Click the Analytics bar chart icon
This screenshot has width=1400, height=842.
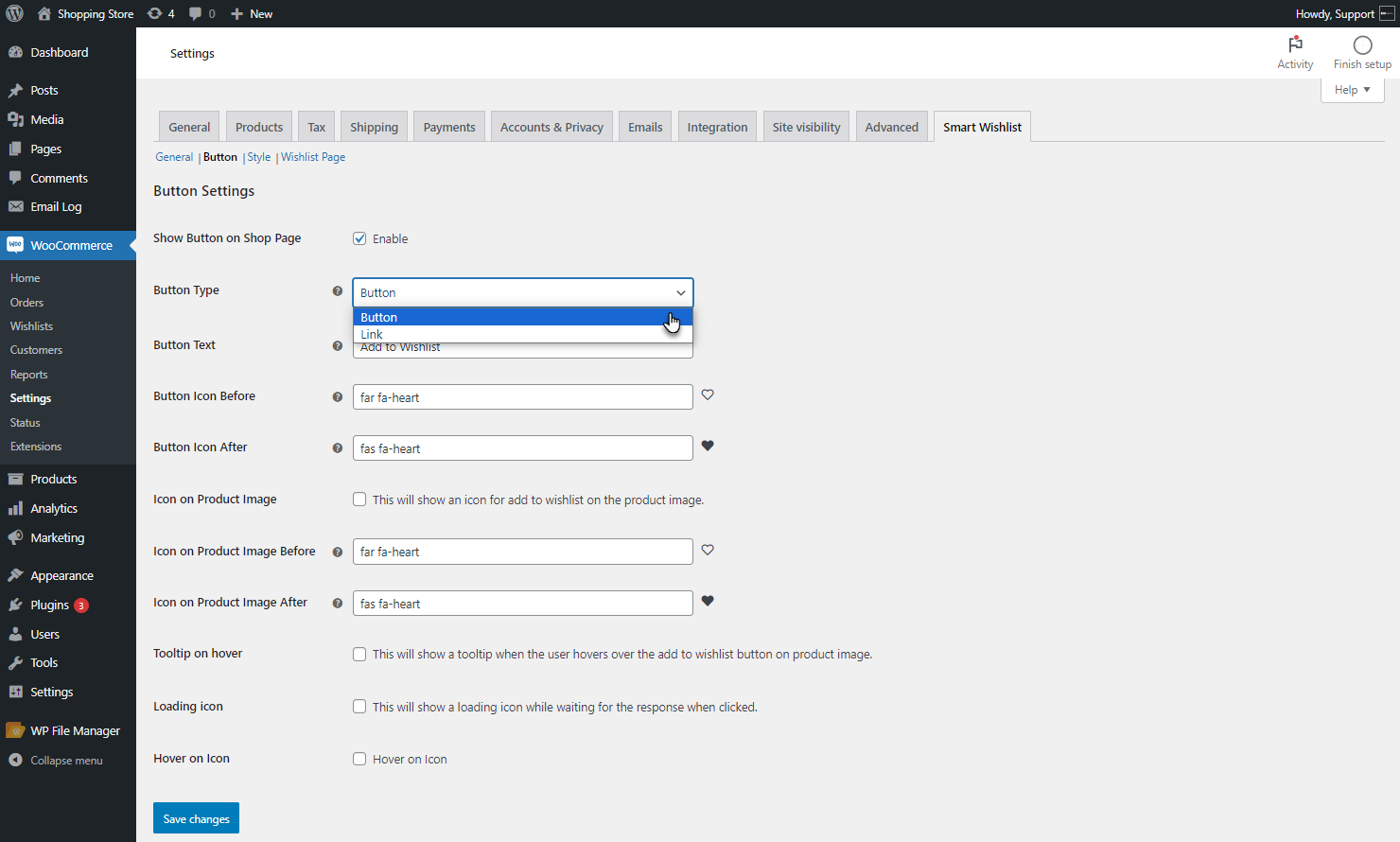tap(15, 508)
